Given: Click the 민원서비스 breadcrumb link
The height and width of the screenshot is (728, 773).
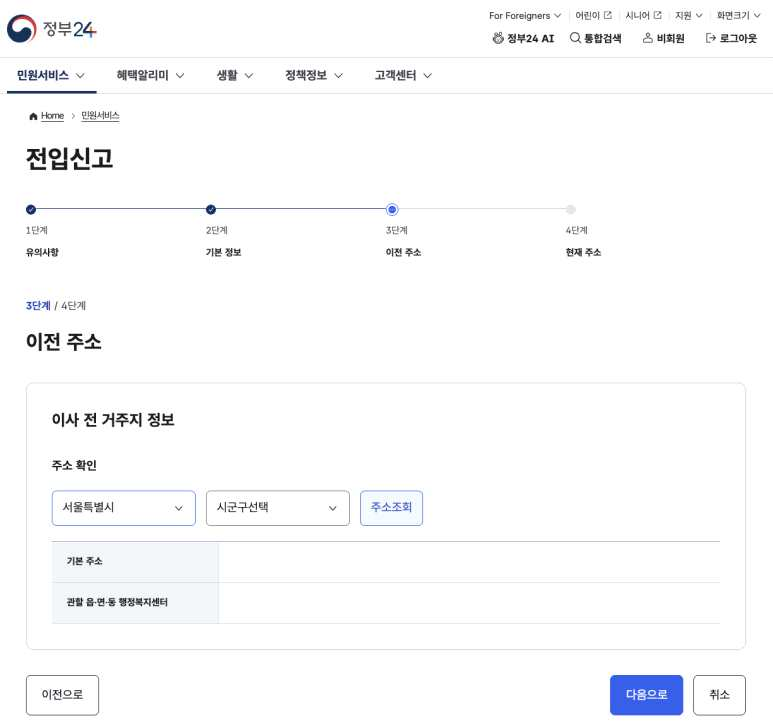Looking at the screenshot, I should pos(100,116).
